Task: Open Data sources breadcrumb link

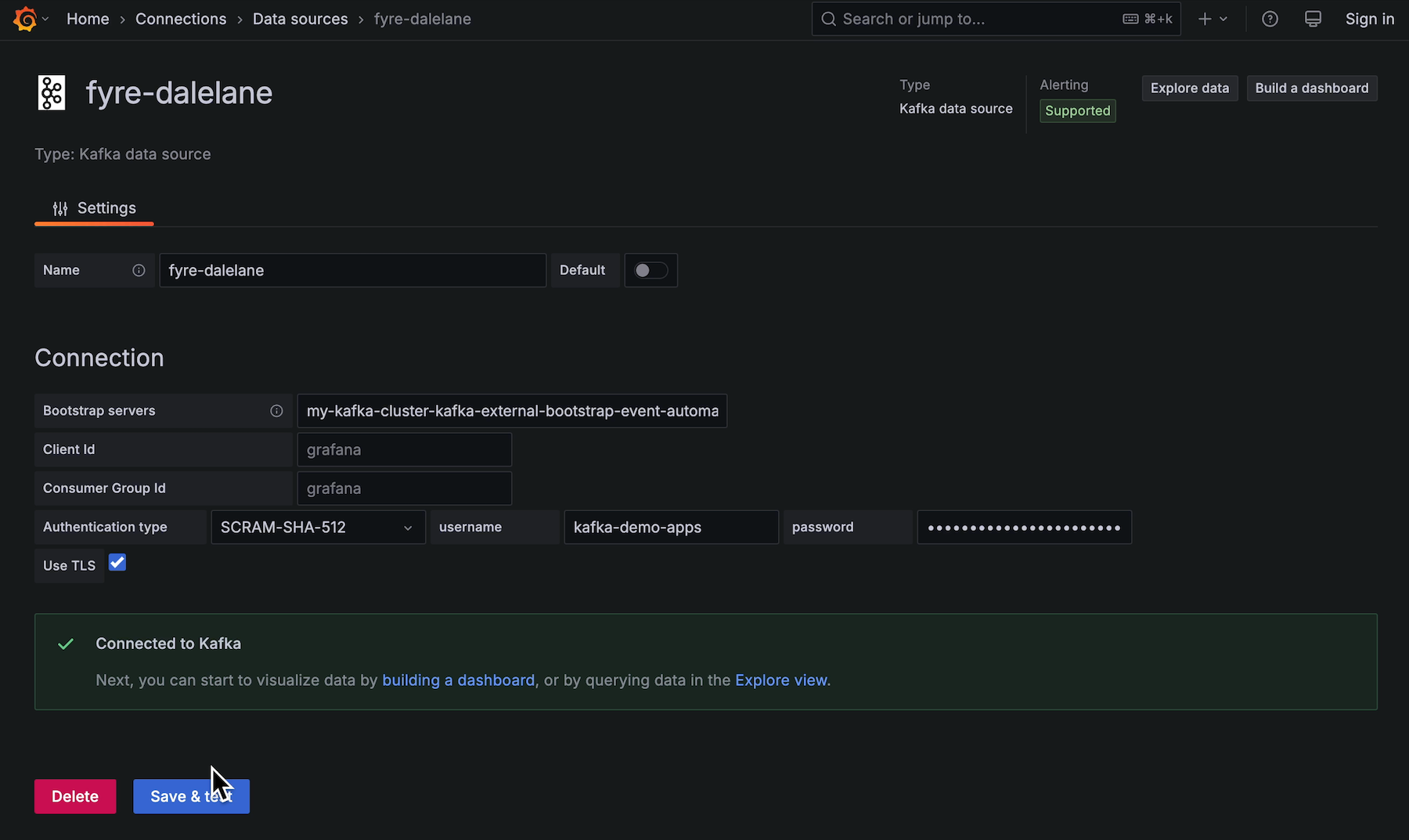Action: point(300,19)
